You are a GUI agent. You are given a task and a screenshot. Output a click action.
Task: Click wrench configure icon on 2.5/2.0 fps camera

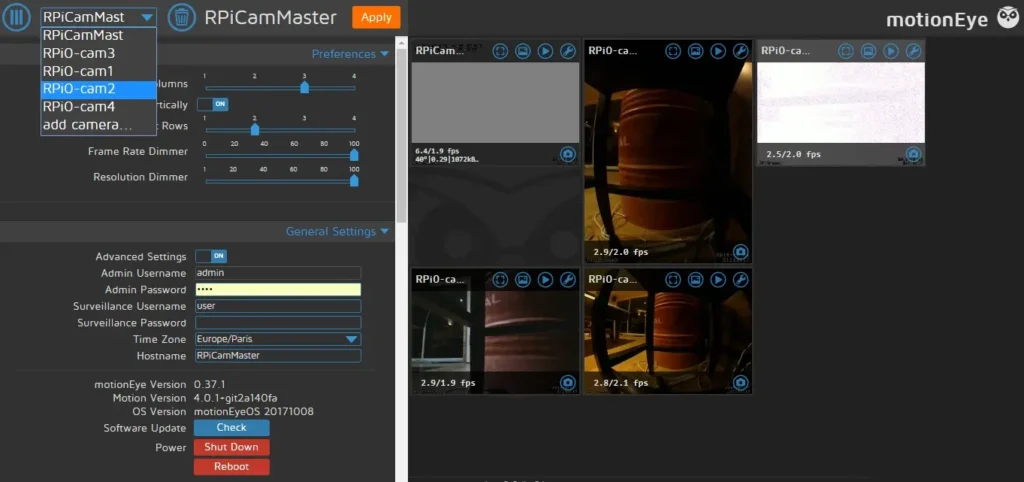(x=913, y=51)
